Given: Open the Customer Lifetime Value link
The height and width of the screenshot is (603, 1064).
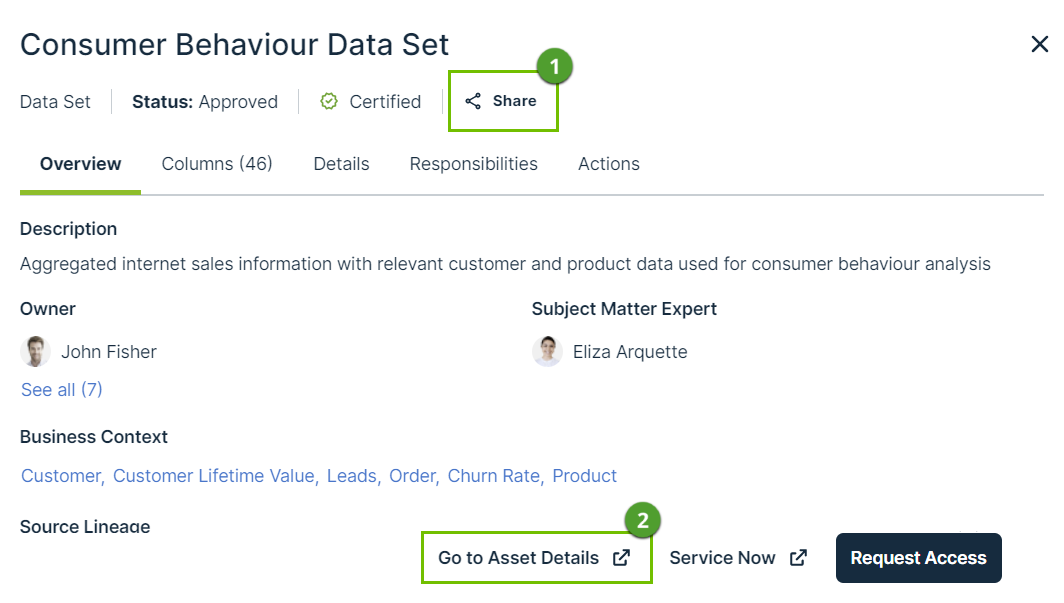Looking at the screenshot, I should [x=213, y=476].
